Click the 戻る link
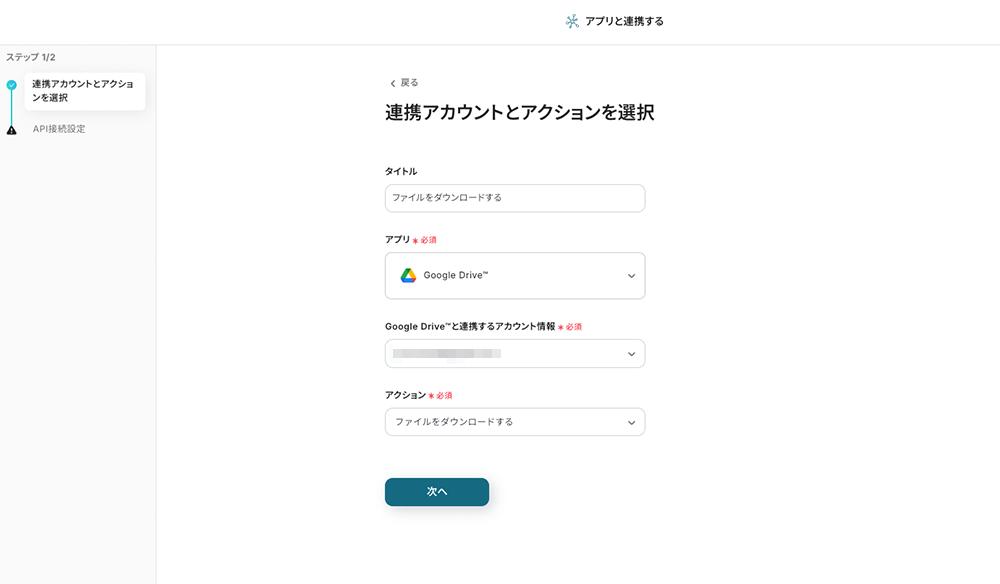1000x584 pixels. pos(409,83)
